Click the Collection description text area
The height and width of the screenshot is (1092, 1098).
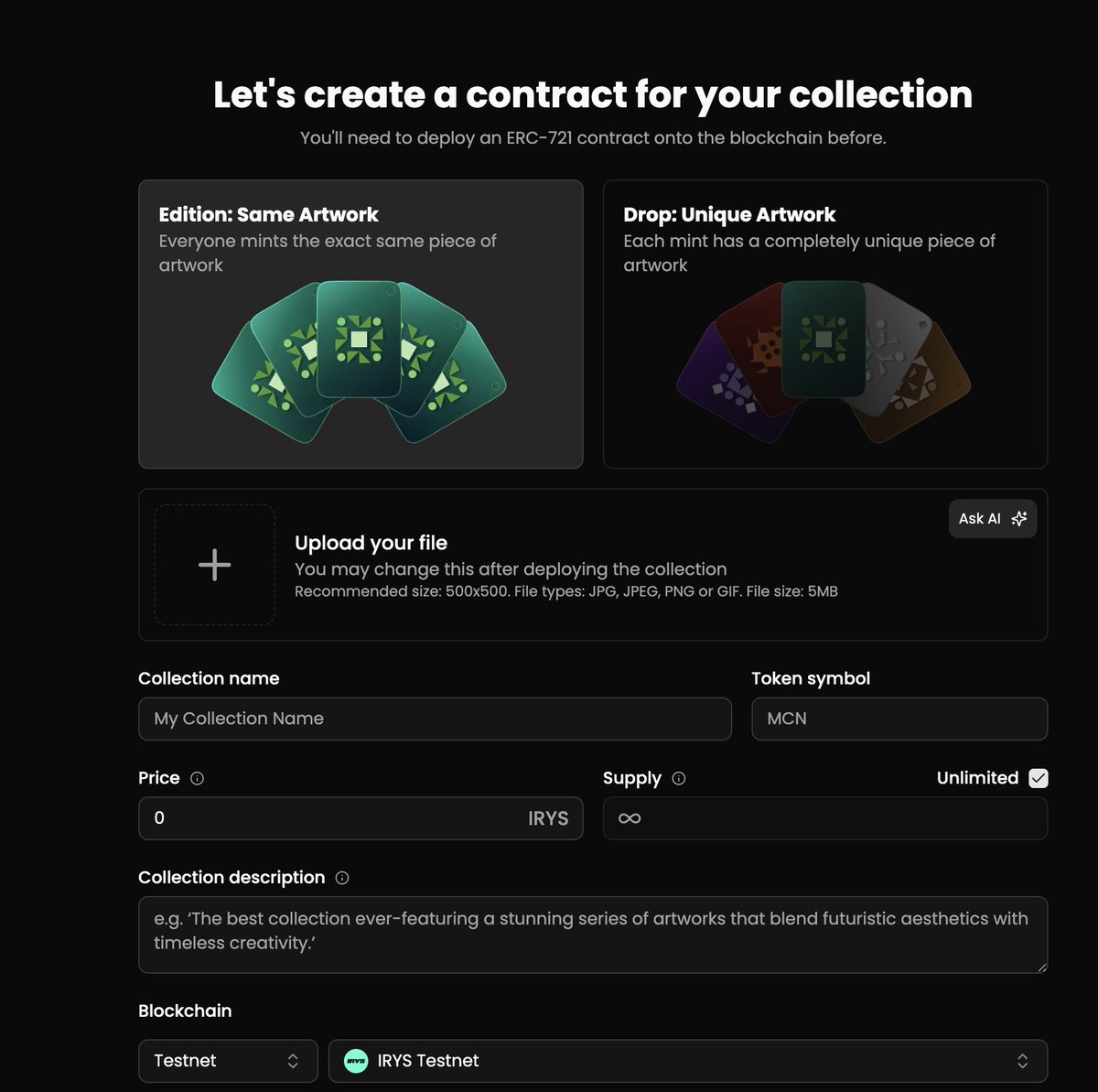(x=593, y=935)
